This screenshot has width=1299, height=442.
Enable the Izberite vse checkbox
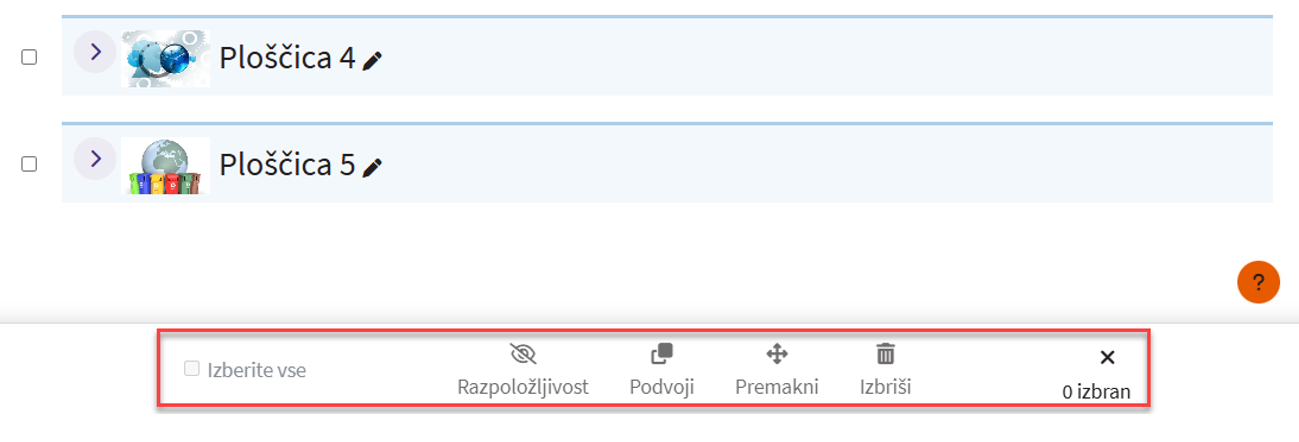click(x=192, y=369)
